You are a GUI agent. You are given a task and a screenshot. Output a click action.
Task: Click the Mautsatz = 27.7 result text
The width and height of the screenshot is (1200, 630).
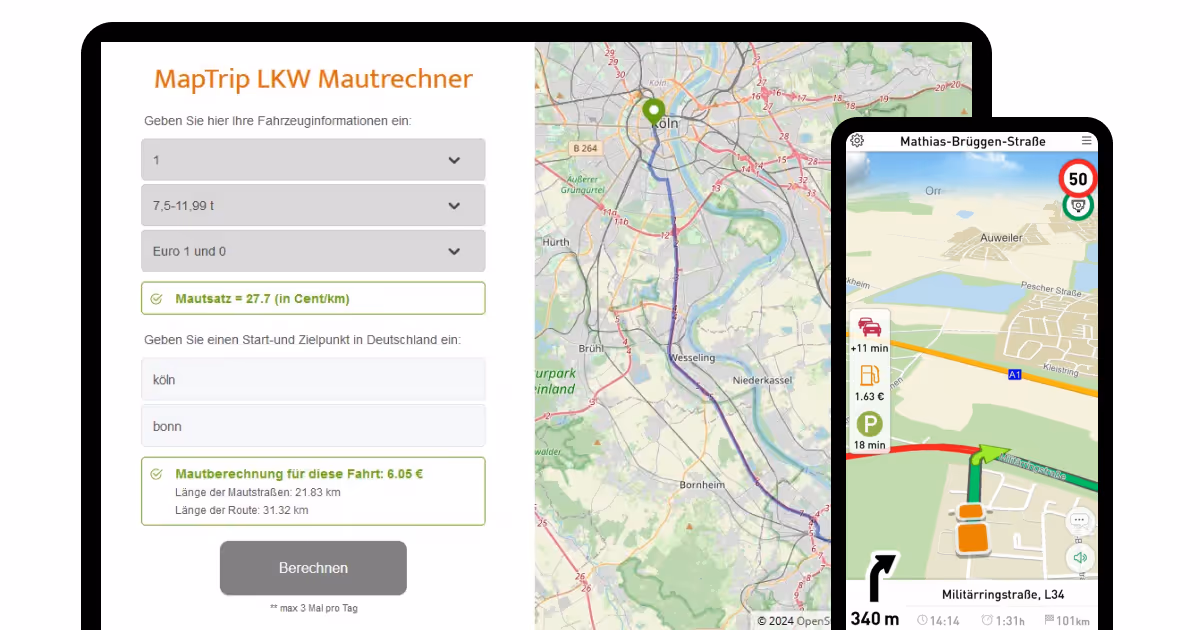tap(262, 298)
